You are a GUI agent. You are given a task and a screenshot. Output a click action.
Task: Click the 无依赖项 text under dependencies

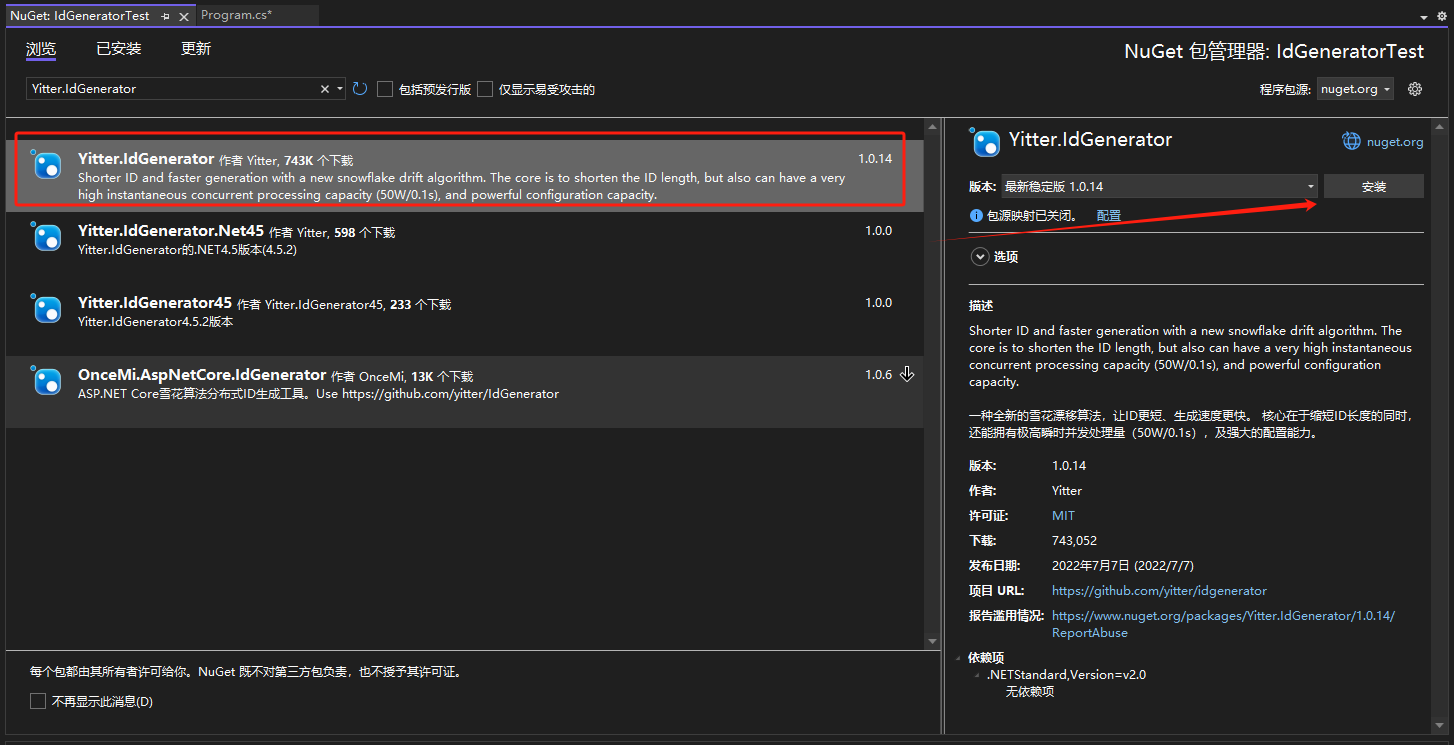1030,691
